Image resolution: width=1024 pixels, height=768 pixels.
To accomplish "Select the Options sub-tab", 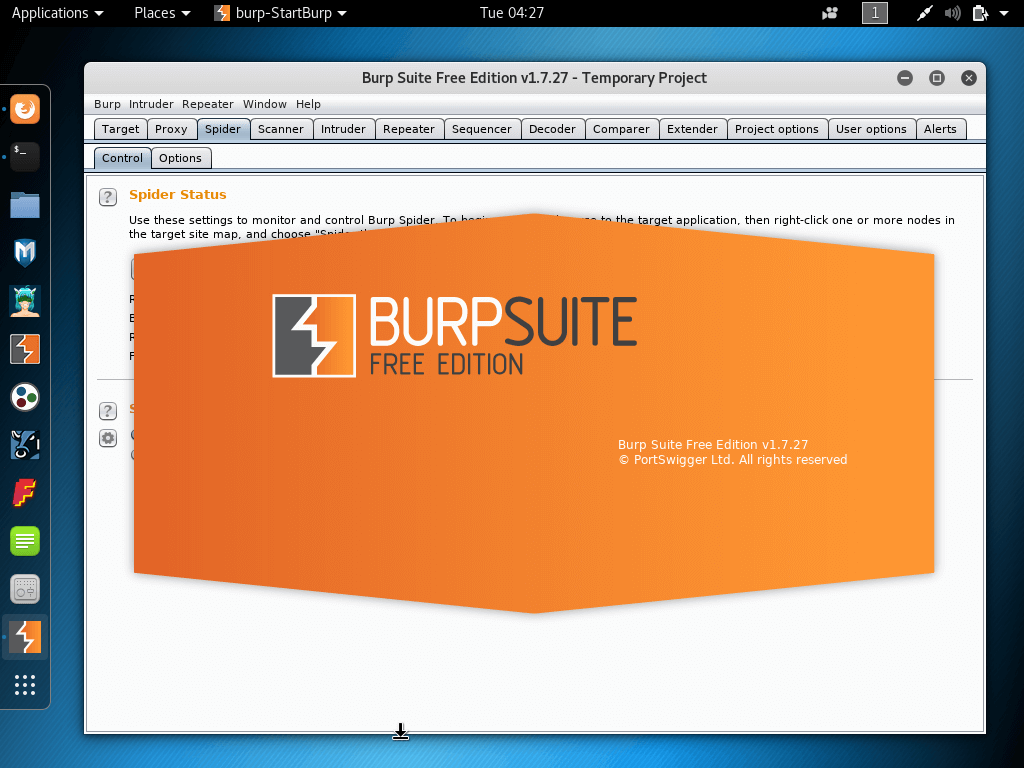I will pos(180,158).
